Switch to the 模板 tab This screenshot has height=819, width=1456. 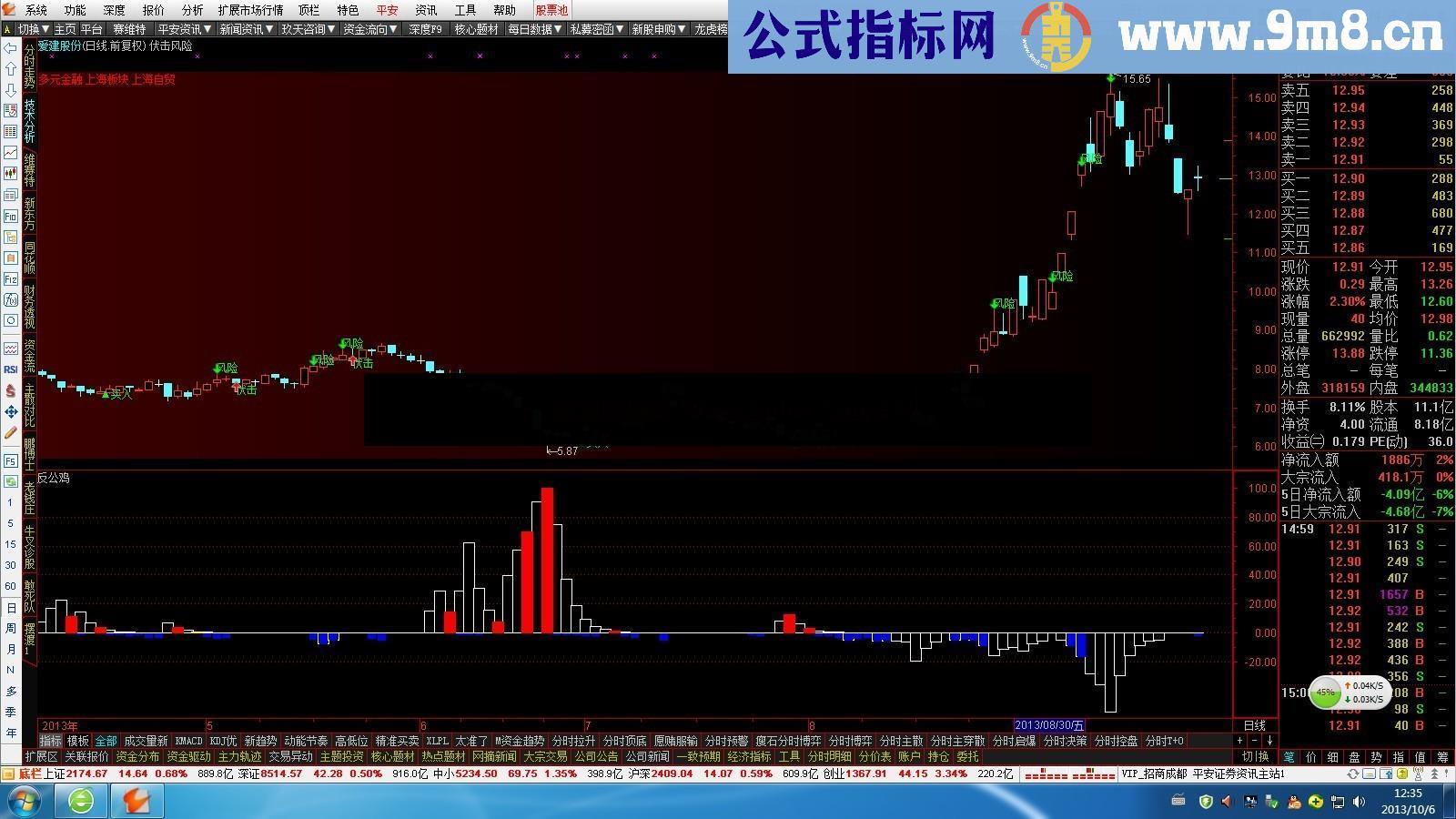coord(77,741)
